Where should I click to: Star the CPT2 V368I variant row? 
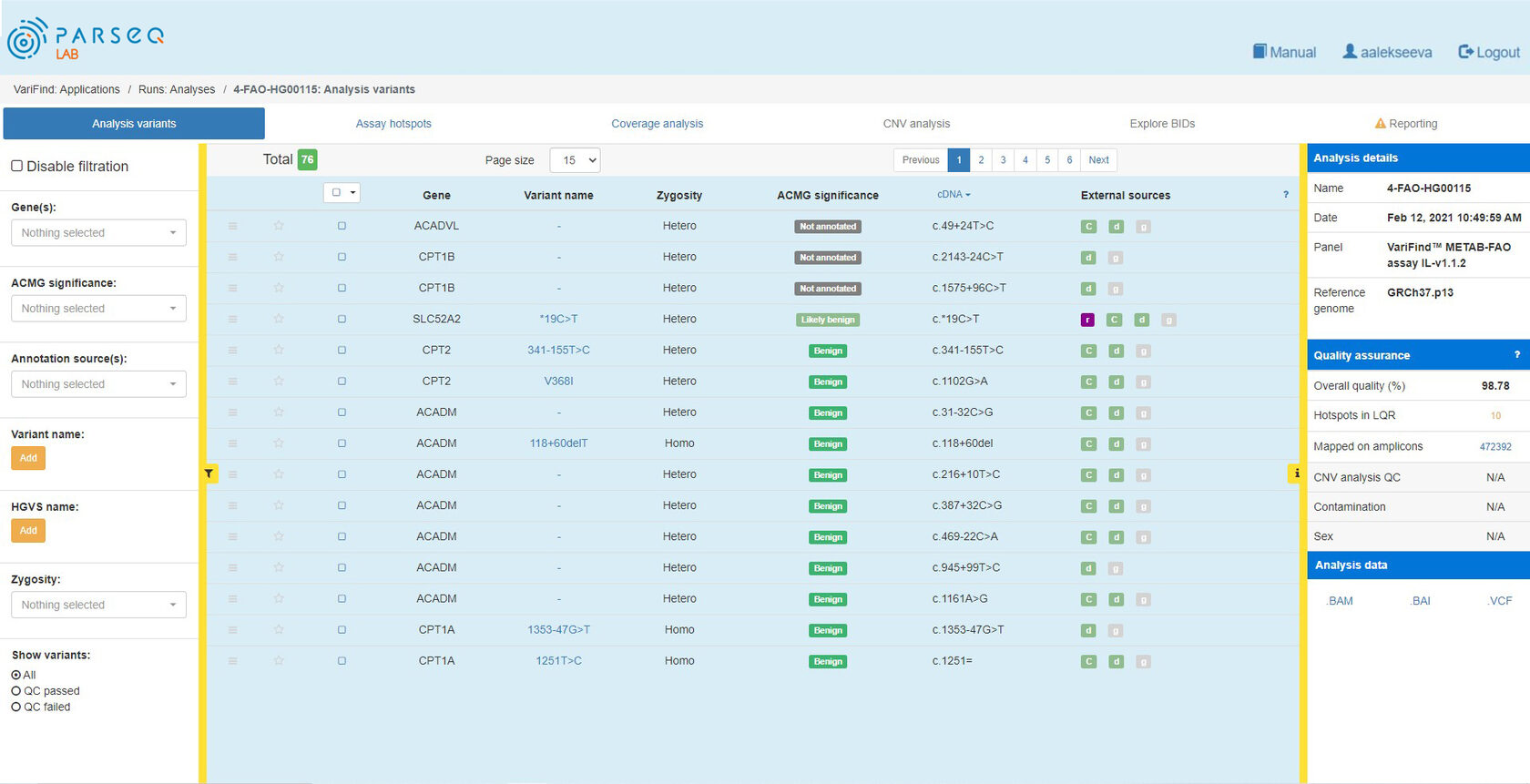point(279,381)
